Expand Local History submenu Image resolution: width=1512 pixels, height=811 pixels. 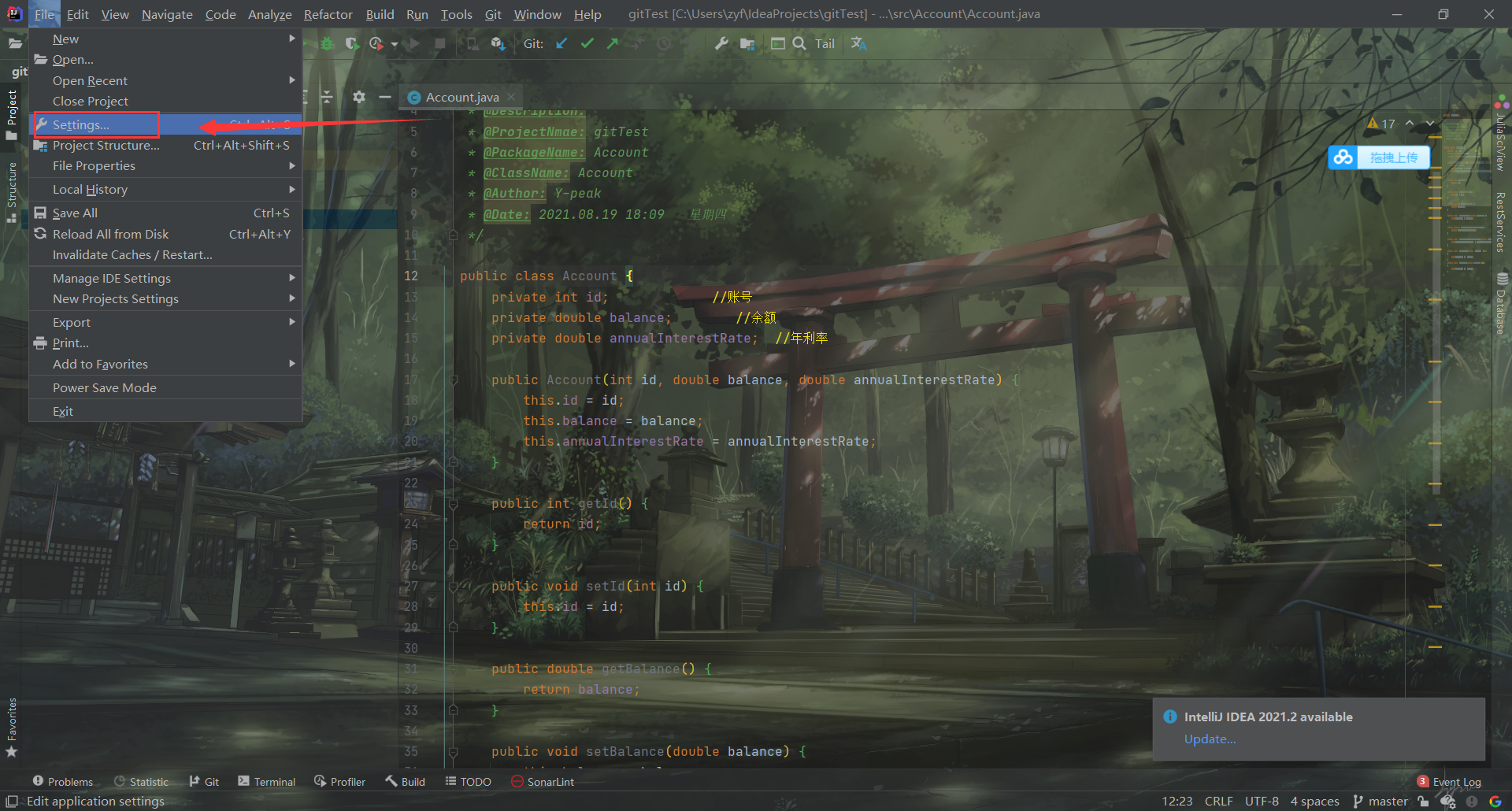coord(165,189)
